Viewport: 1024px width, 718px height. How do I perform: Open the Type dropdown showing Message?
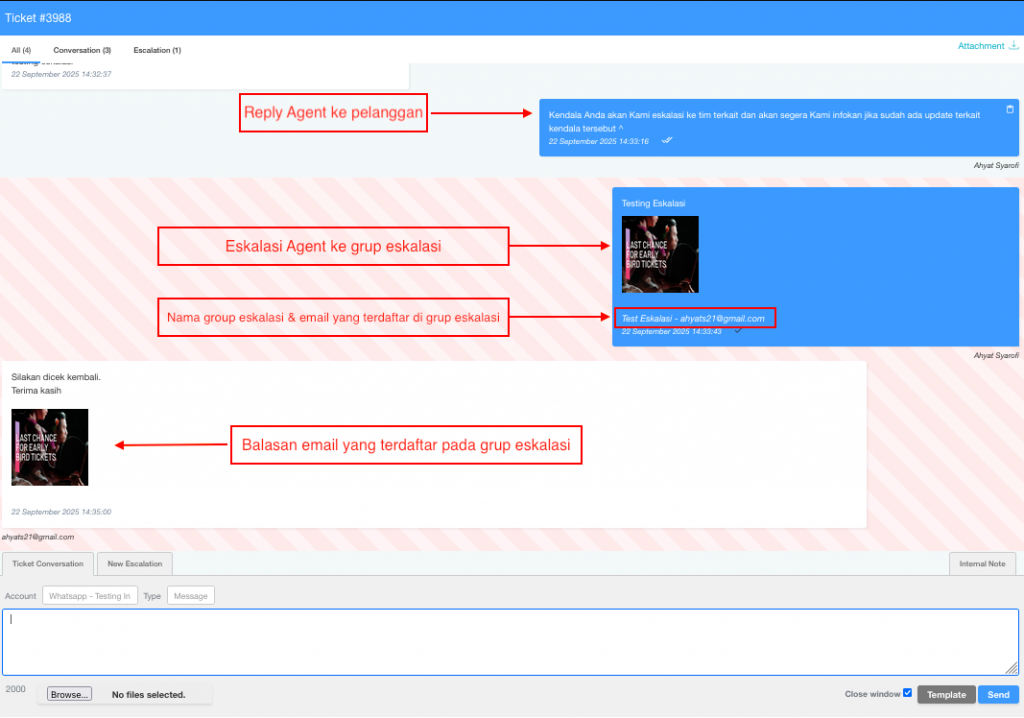click(190, 596)
